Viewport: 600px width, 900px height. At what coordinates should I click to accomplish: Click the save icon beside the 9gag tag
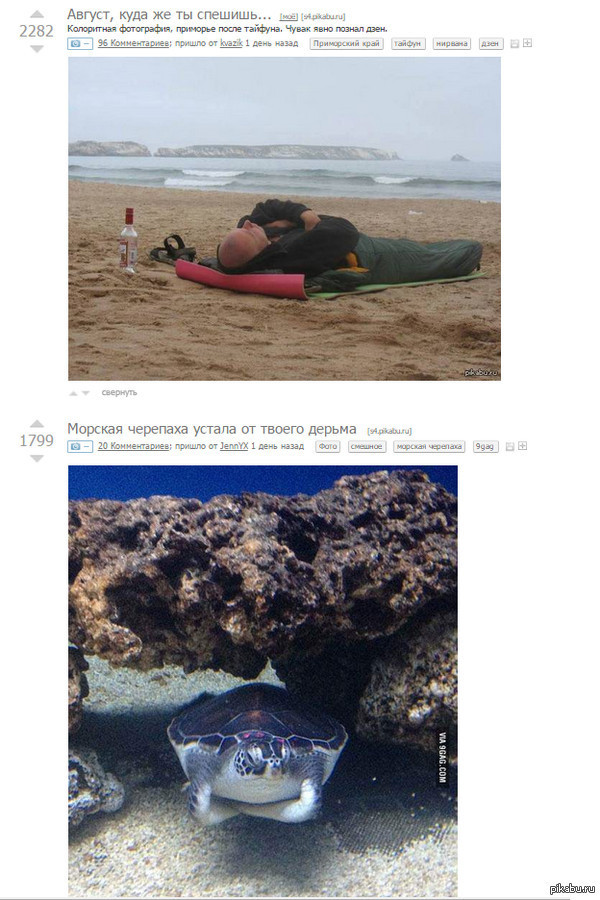pyautogui.click(x=509, y=447)
